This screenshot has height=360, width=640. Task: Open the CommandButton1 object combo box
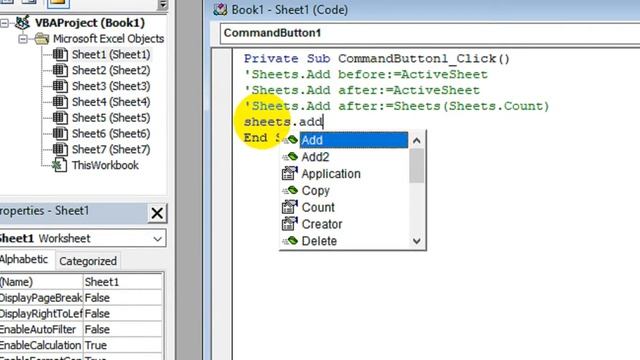pyautogui.click(x=430, y=33)
